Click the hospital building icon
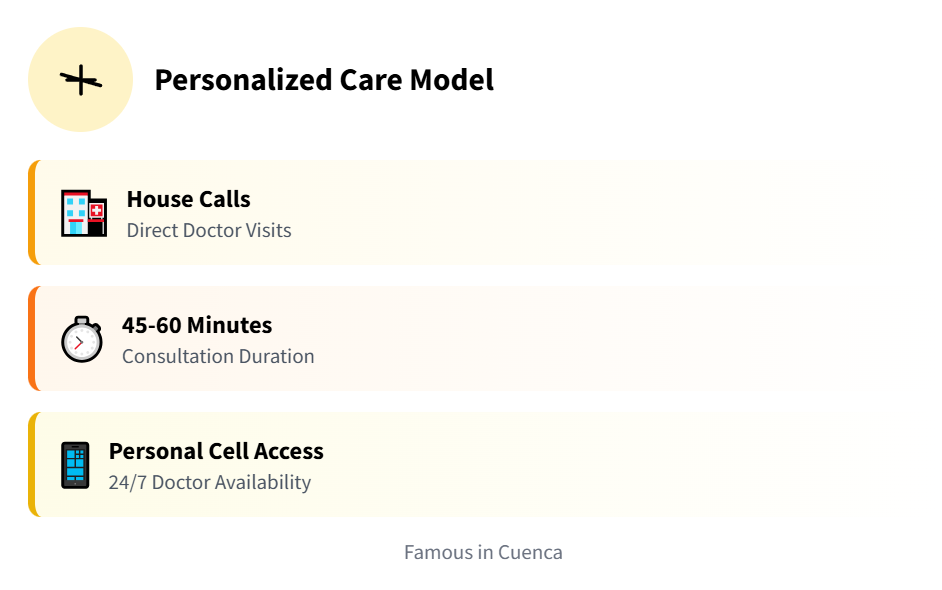This screenshot has height=590, width=942. coord(83,212)
